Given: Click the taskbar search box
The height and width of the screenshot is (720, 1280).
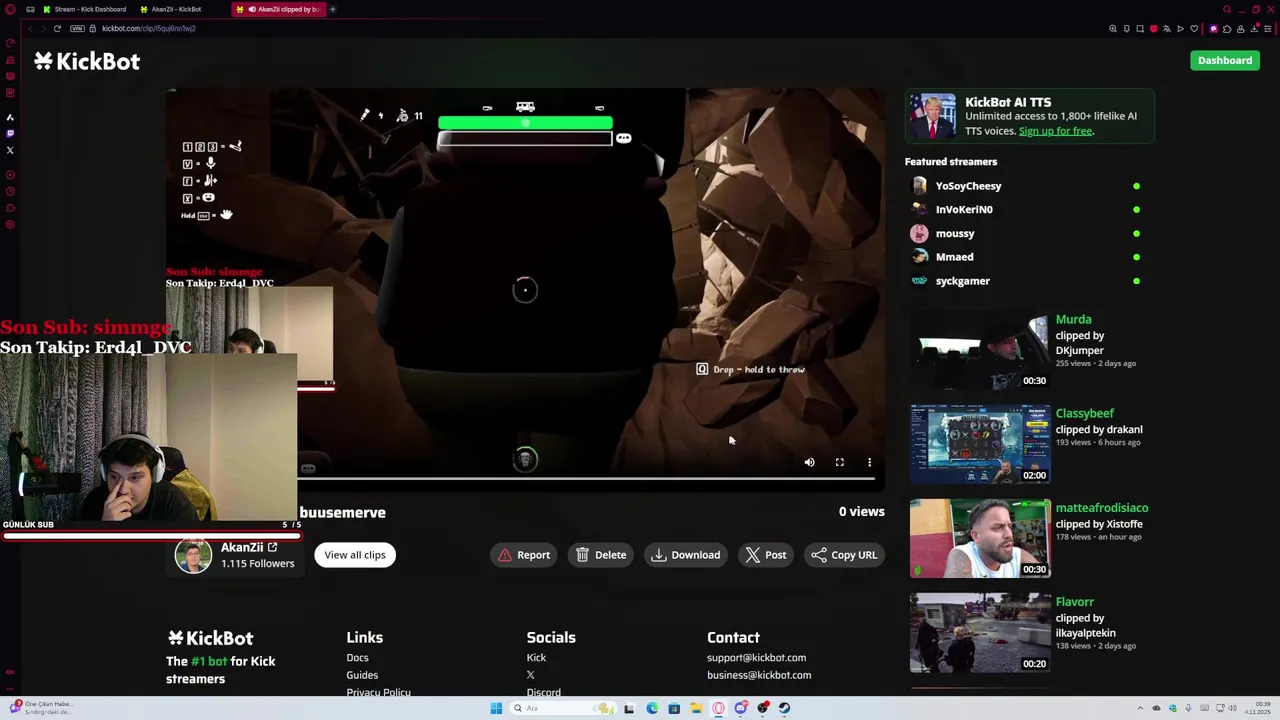Looking at the screenshot, I should click(x=562, y=708).
